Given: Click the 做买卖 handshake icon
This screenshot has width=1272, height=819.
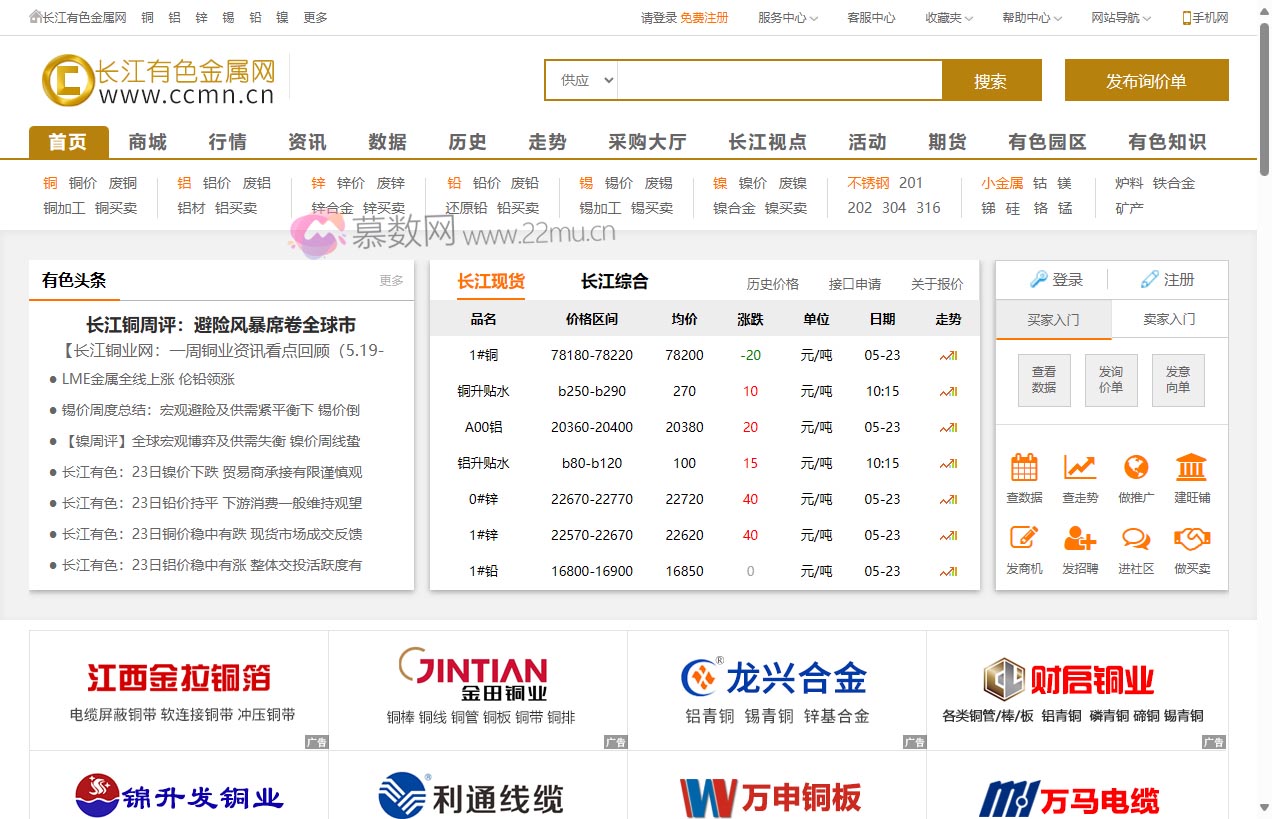Looking at the screenshot, I should [1191, 540].
